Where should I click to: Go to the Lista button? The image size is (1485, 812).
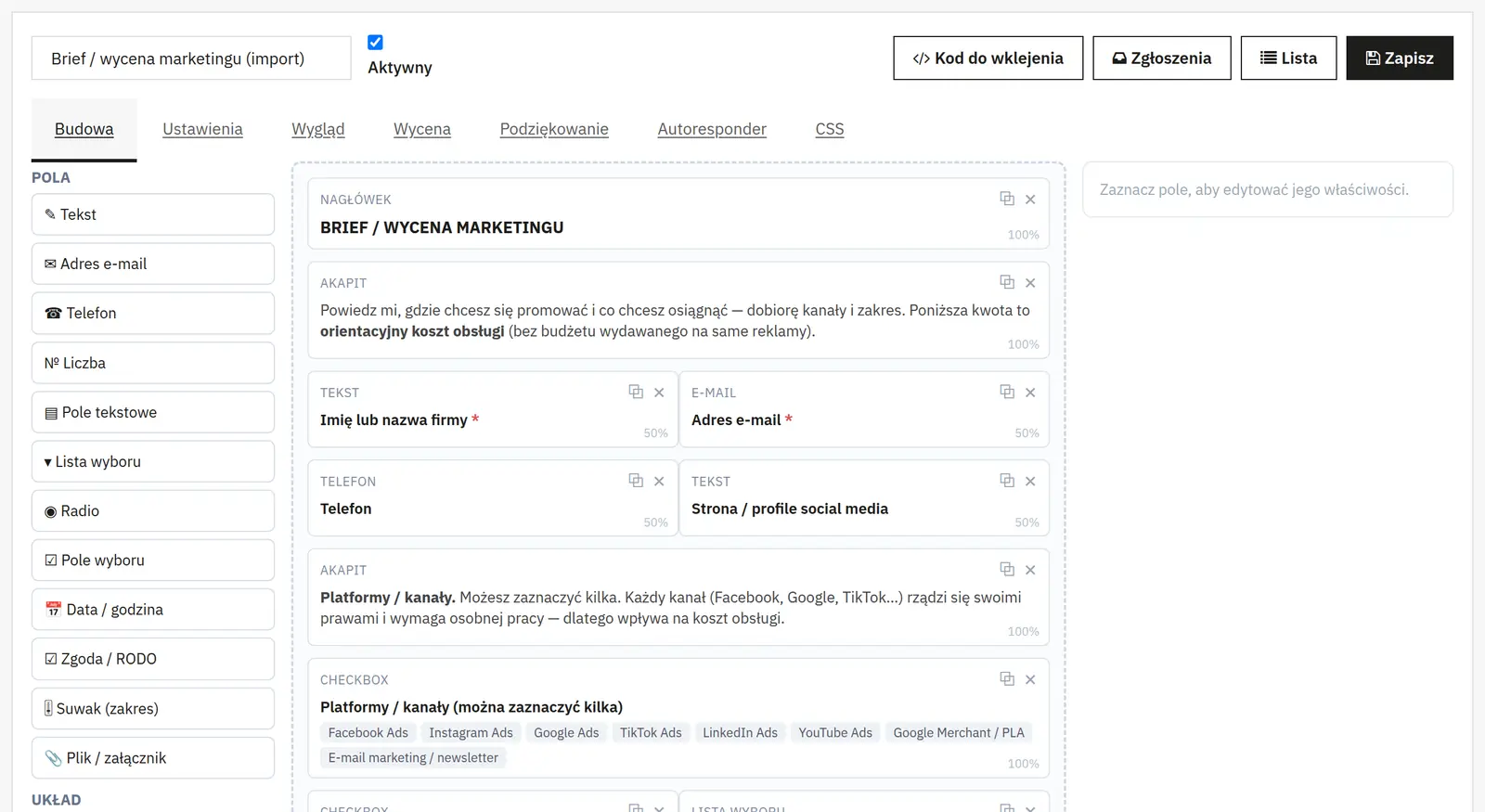(x=1288, y=58)
